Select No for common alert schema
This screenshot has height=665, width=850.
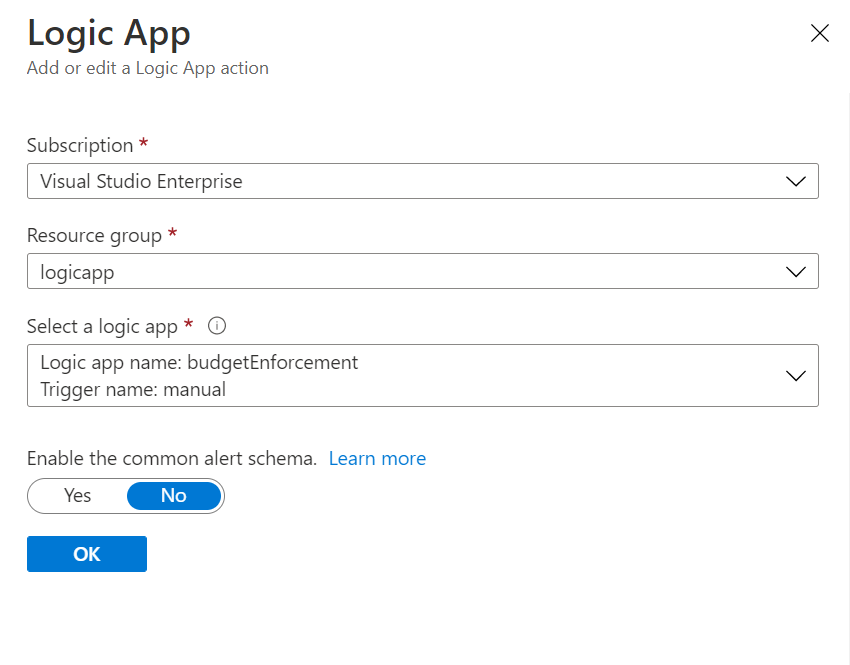pos(174,495)
